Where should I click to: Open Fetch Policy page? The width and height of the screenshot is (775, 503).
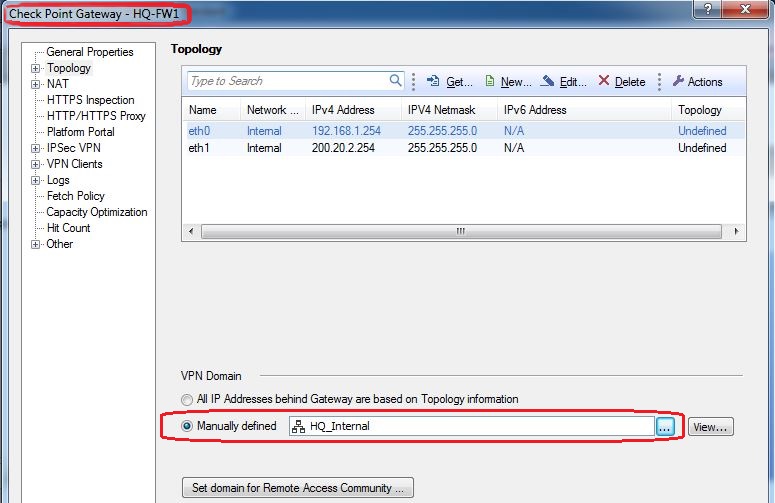click(76, 196)
